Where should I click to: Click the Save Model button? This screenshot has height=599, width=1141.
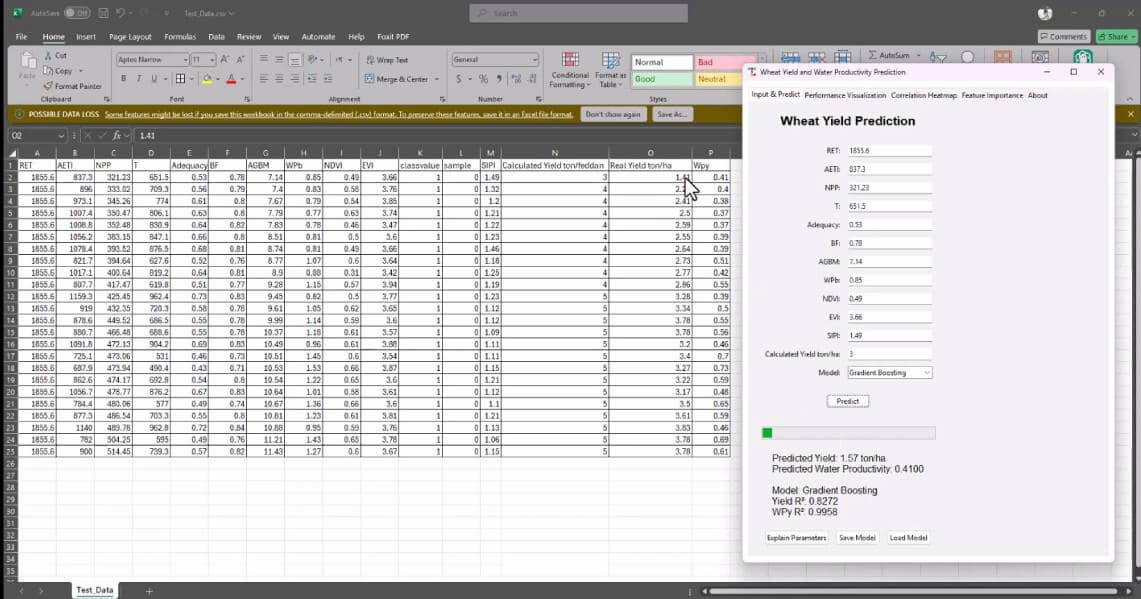pyautogui.click(x=857, y=538)
